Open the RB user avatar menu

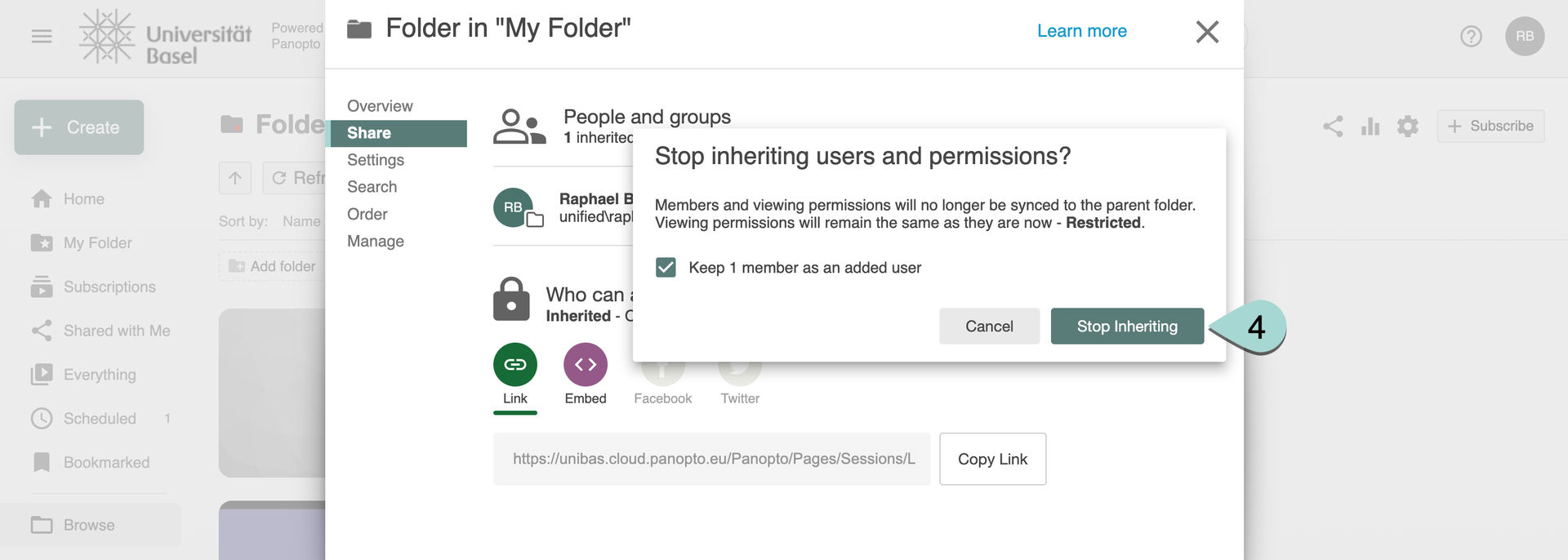[x=1524, y=37]
